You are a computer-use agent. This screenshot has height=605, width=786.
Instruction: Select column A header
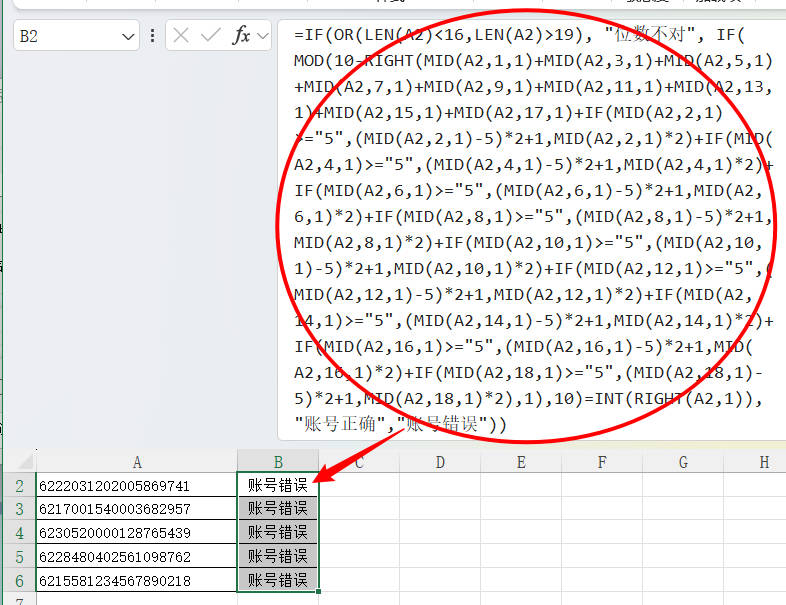coord(136,461)
